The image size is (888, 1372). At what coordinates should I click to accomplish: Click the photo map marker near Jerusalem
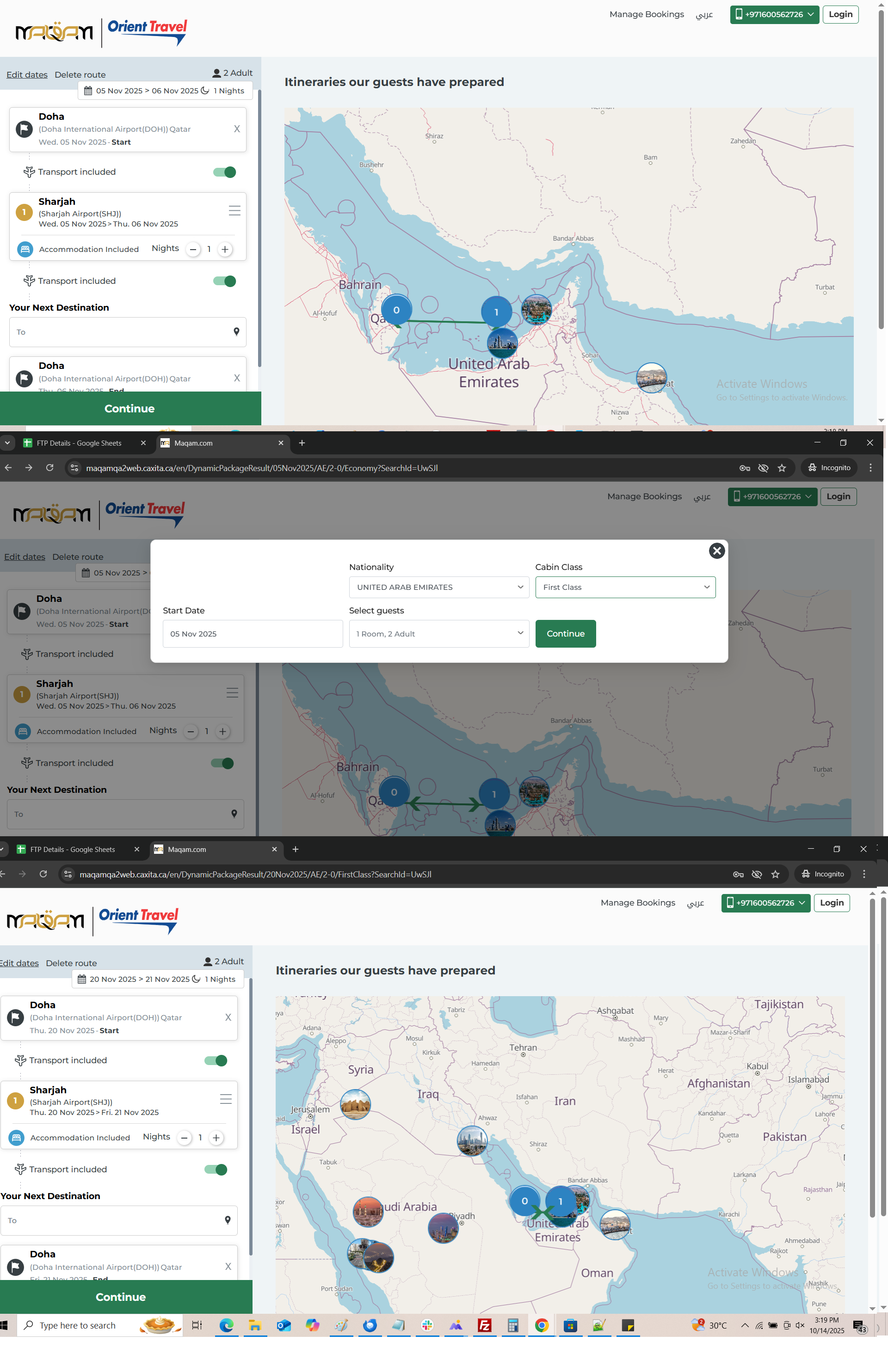point(355,1104)
